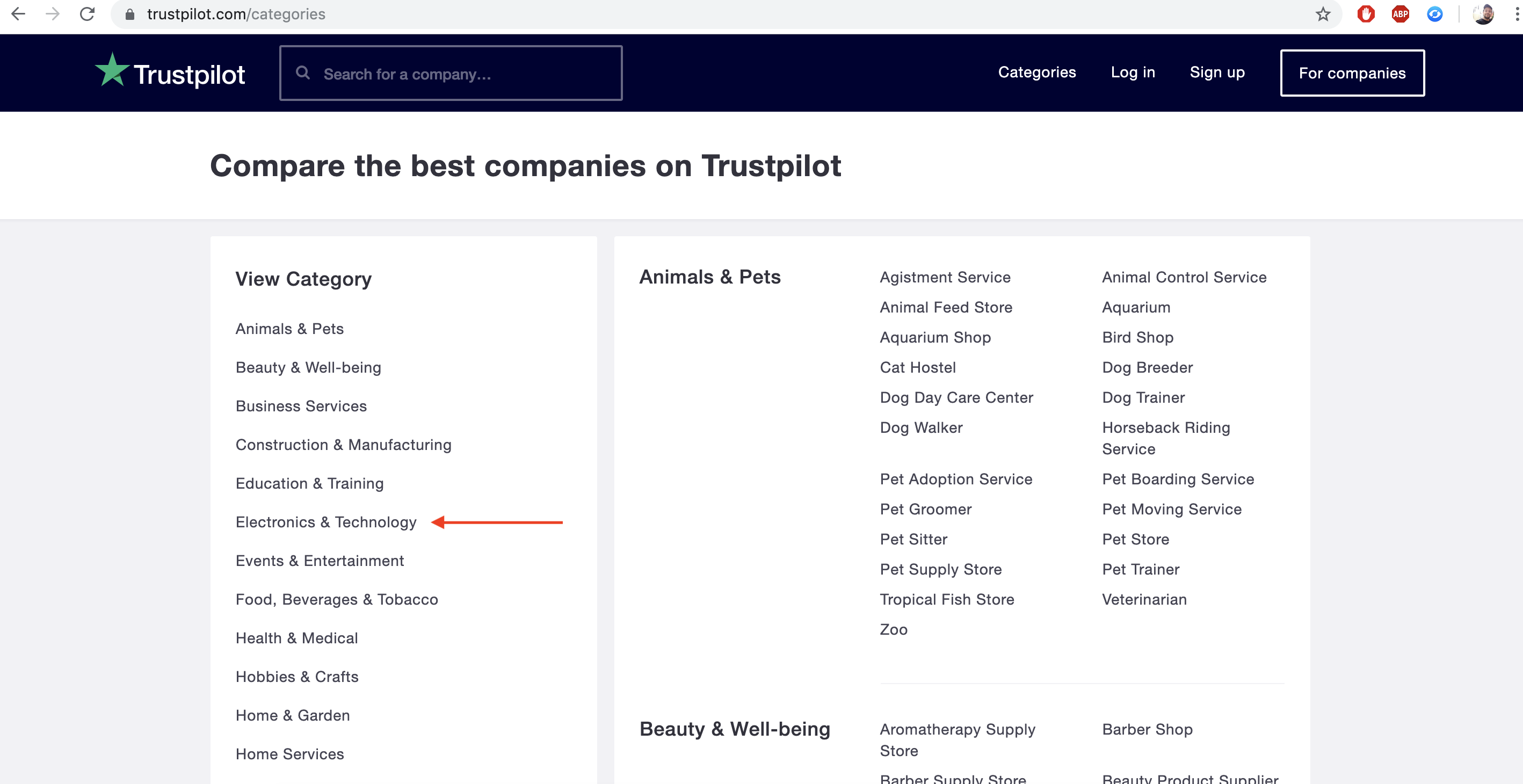1523x784 pixels.
Task: Open the blue sync extension icon
Action: 1435,14
